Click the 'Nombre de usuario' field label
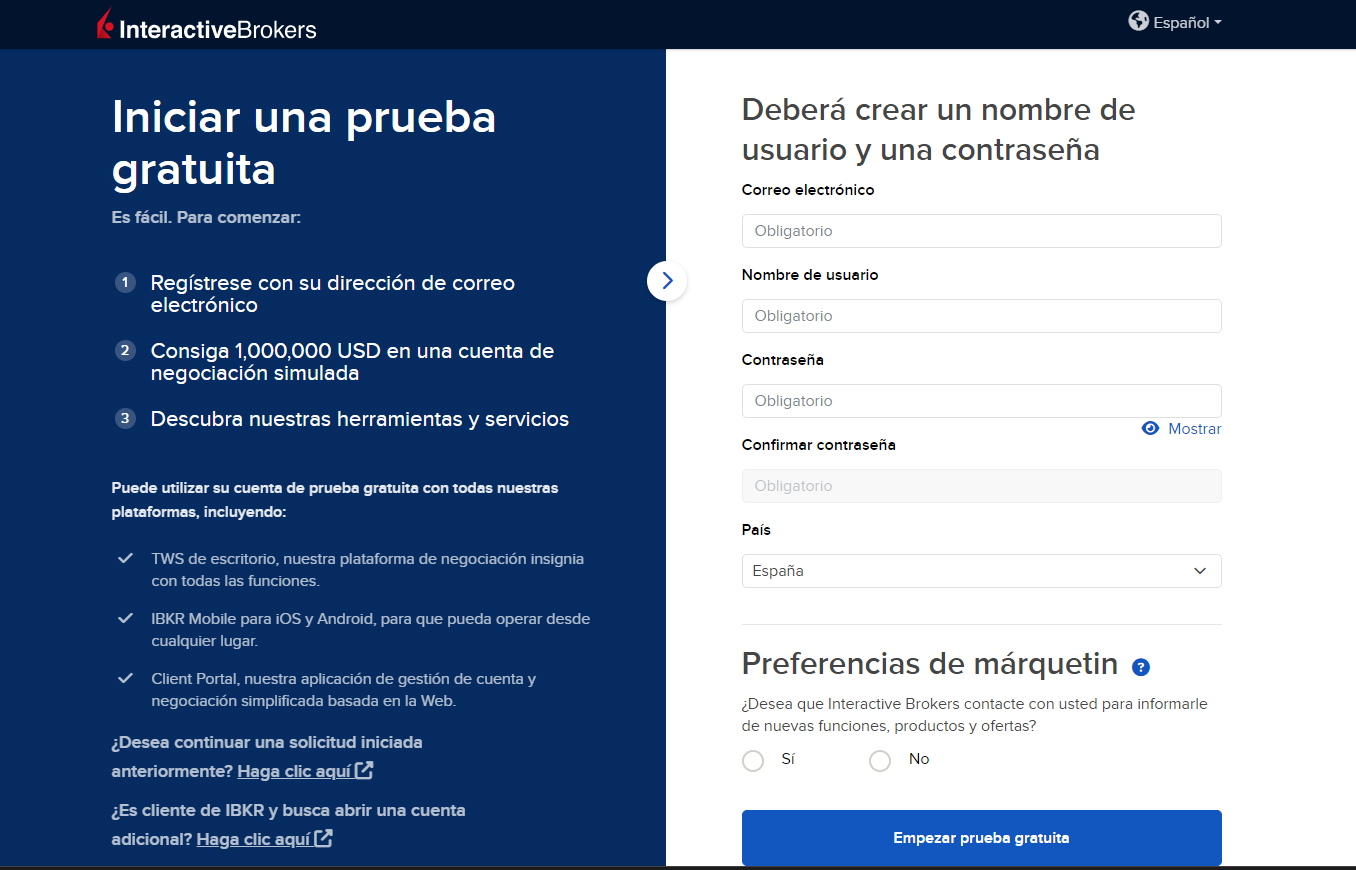The image size is (1356, 870). tap(810, 275)
